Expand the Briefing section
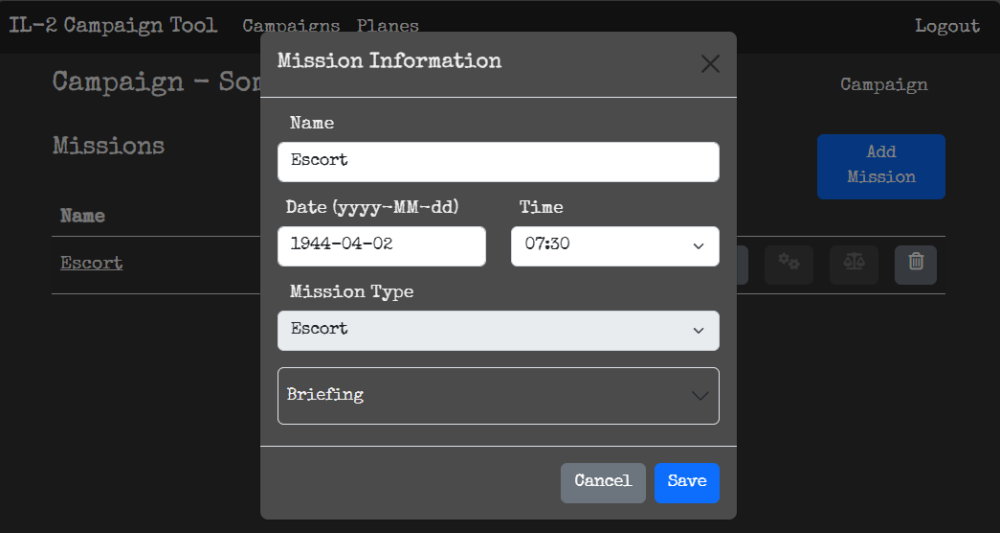The height and width of the screenshot is (533, 1000). pos(498,395)
